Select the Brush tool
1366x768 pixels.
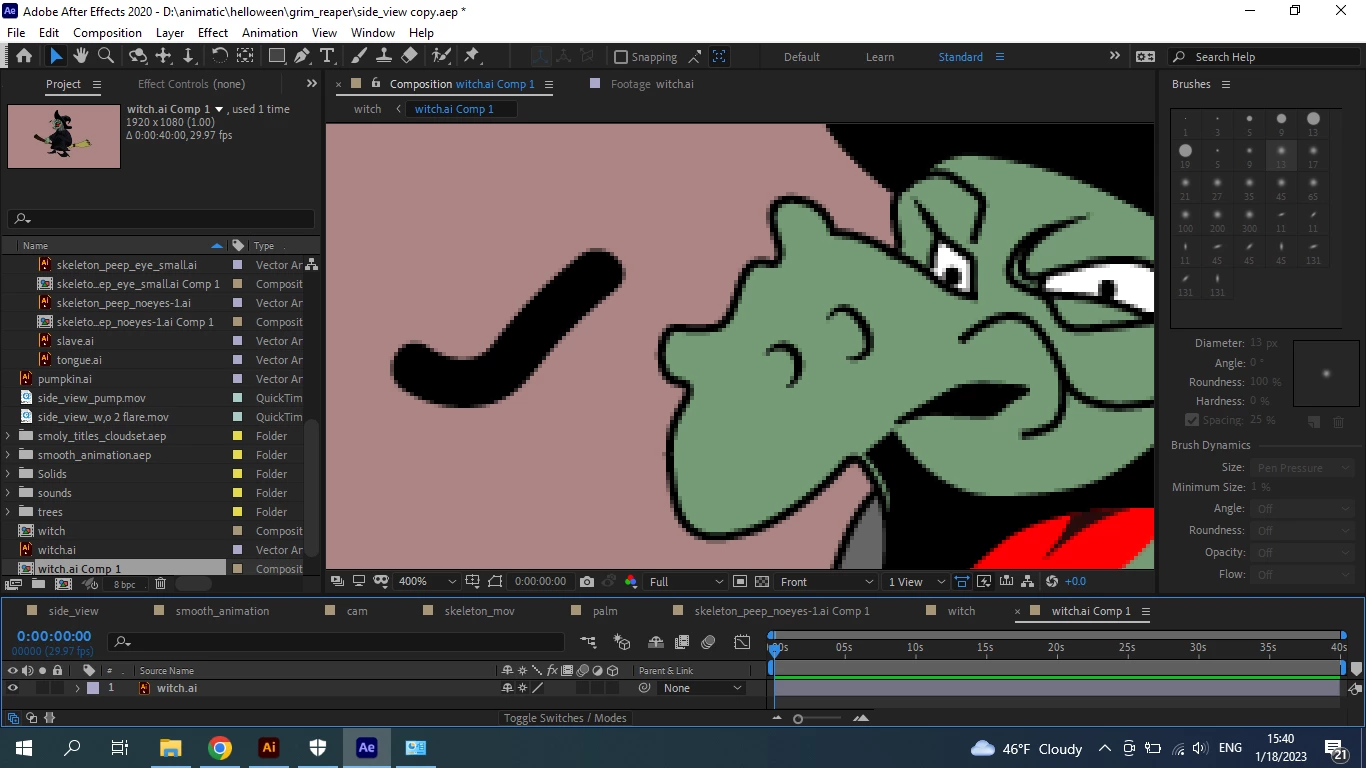358,57
